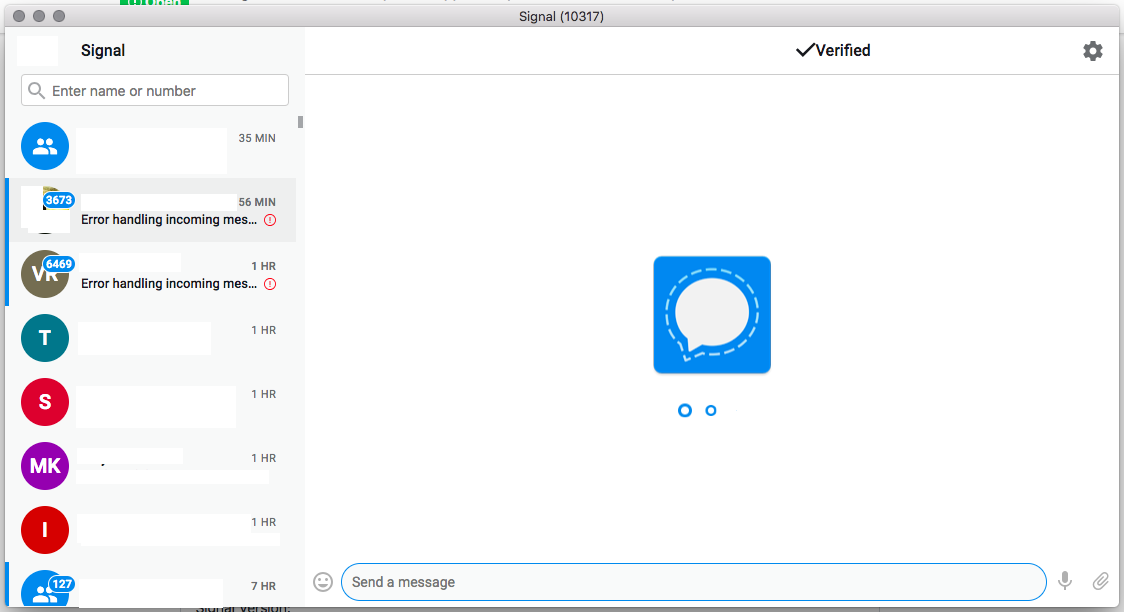
Task: Click the second carousel dot under the logo
Action: point(711,410)
